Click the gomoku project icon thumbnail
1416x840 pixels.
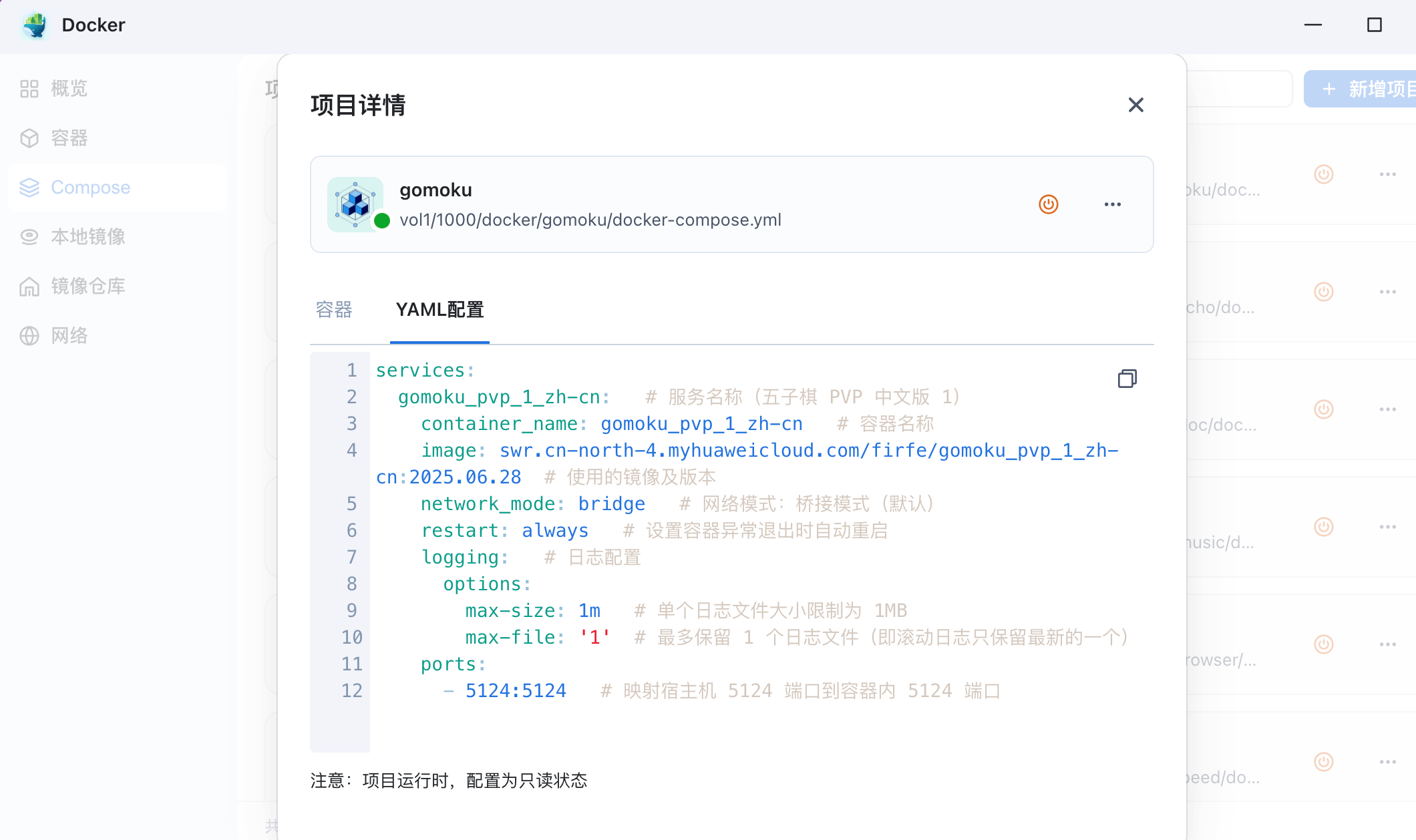pos(355,204)
